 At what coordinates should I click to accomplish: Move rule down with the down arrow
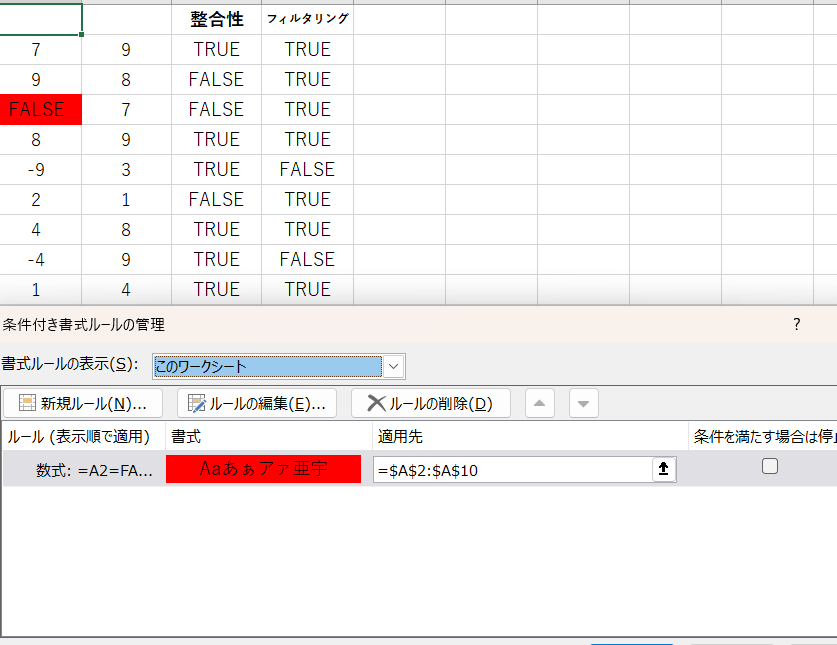[583, 403]
